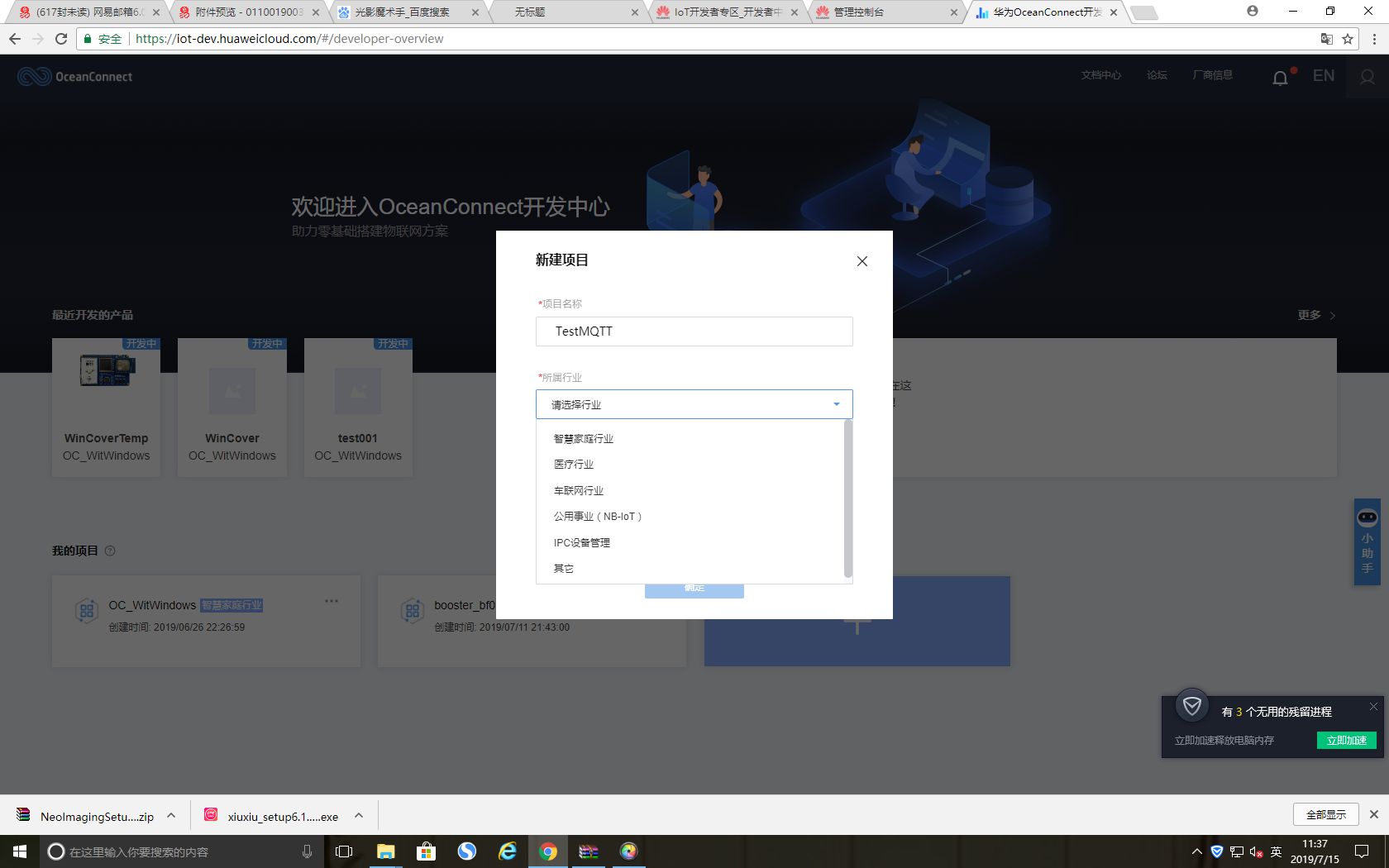Click Chrome icon on taskbar
1389x868 pixels.
(x=548, y=851)
